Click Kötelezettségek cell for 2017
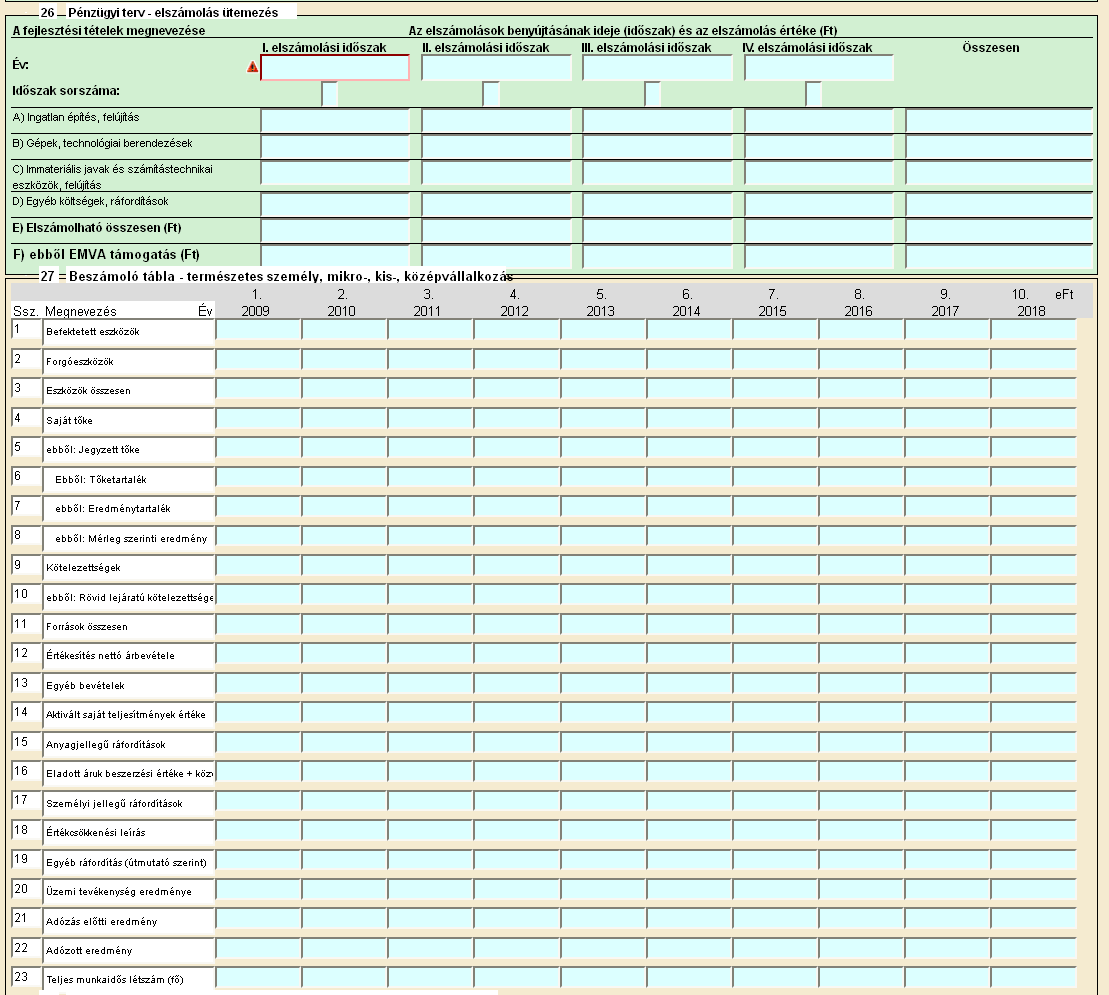This screenshot has width=1109, height=995. (948, 566)
